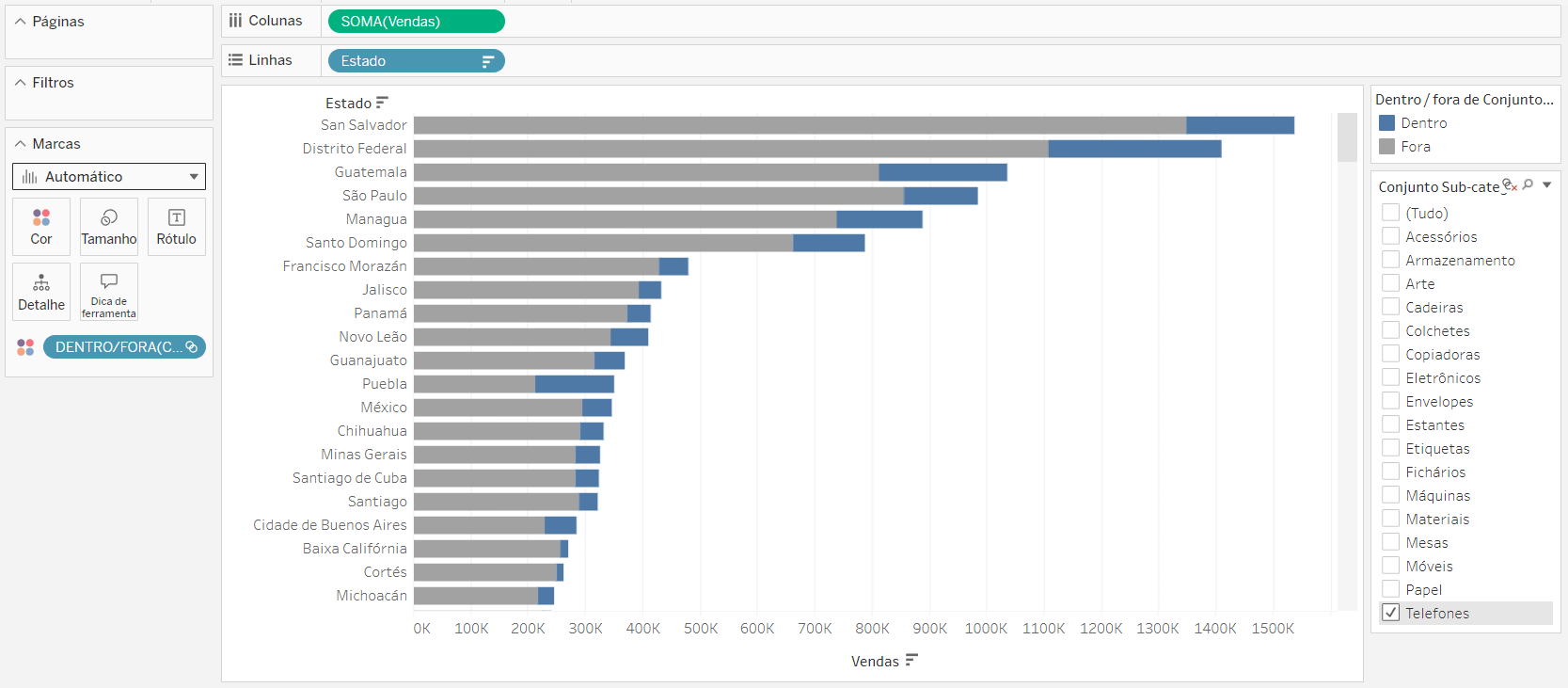Check the Papel checkbox

[x=1390, y=589]
